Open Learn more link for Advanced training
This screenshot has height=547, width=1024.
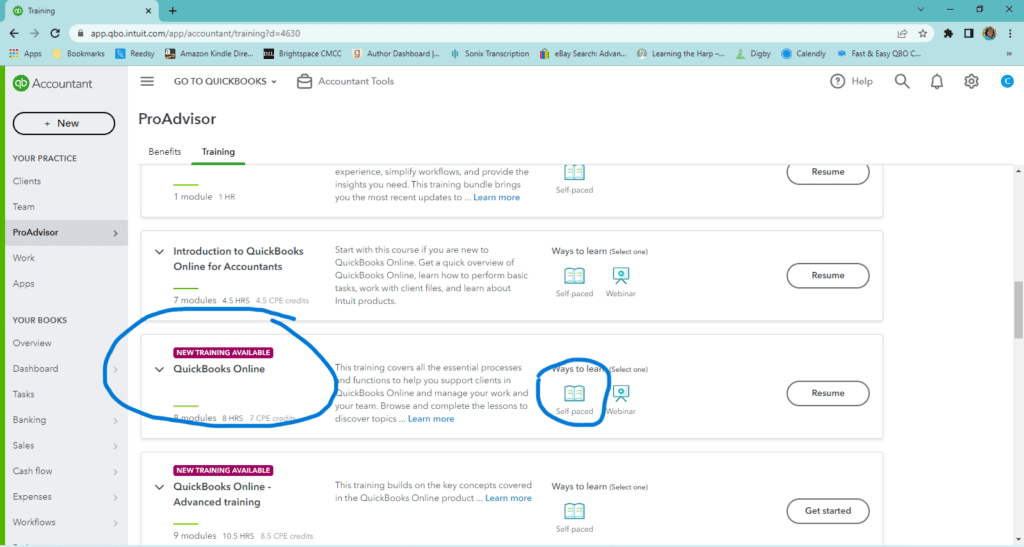pyautogui.click(x=508, y=498)
